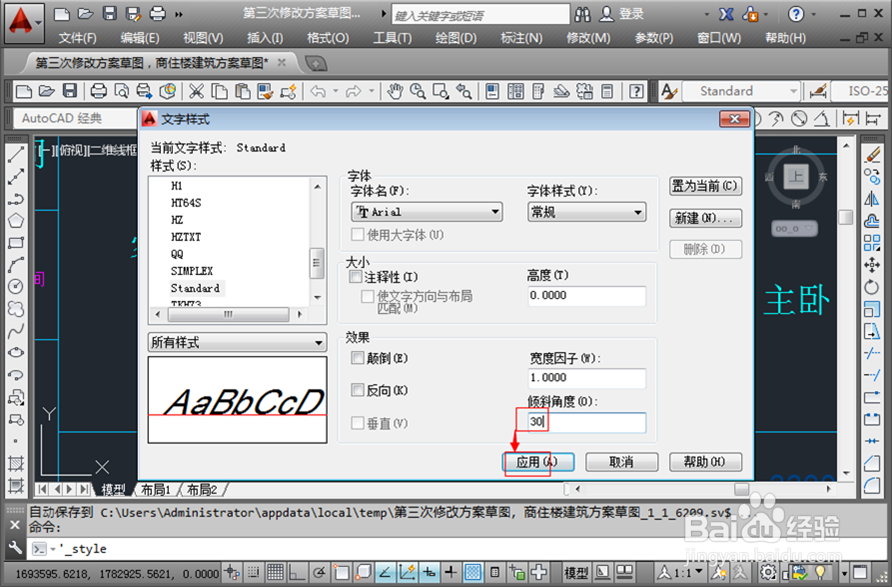Click the 取消 cancel button
Viewport: 892px width, 587px height.
point(622,462)
